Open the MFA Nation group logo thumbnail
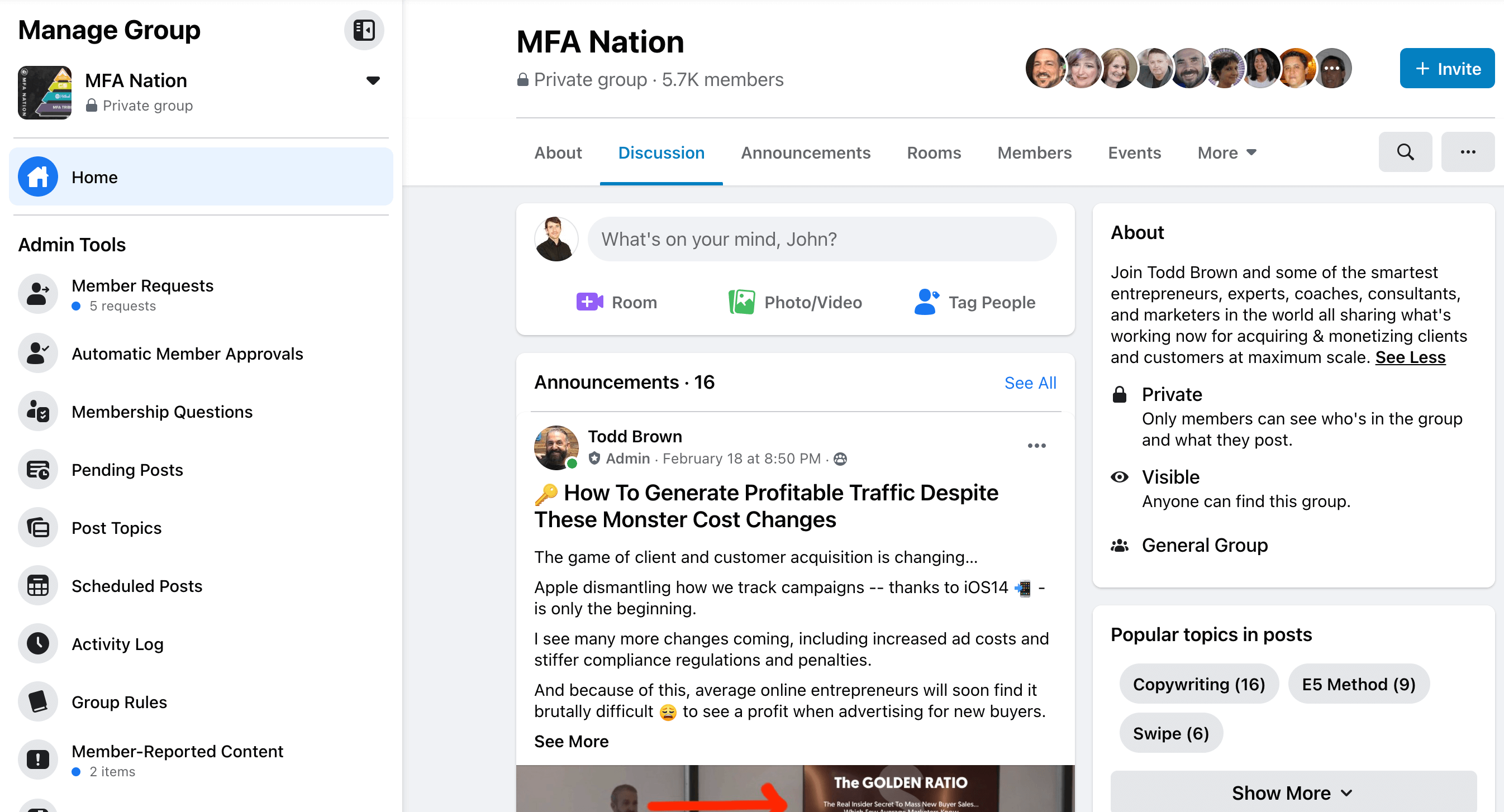Image resolution: width=1504 pixels, height=812 pixels. coord(45,92)
